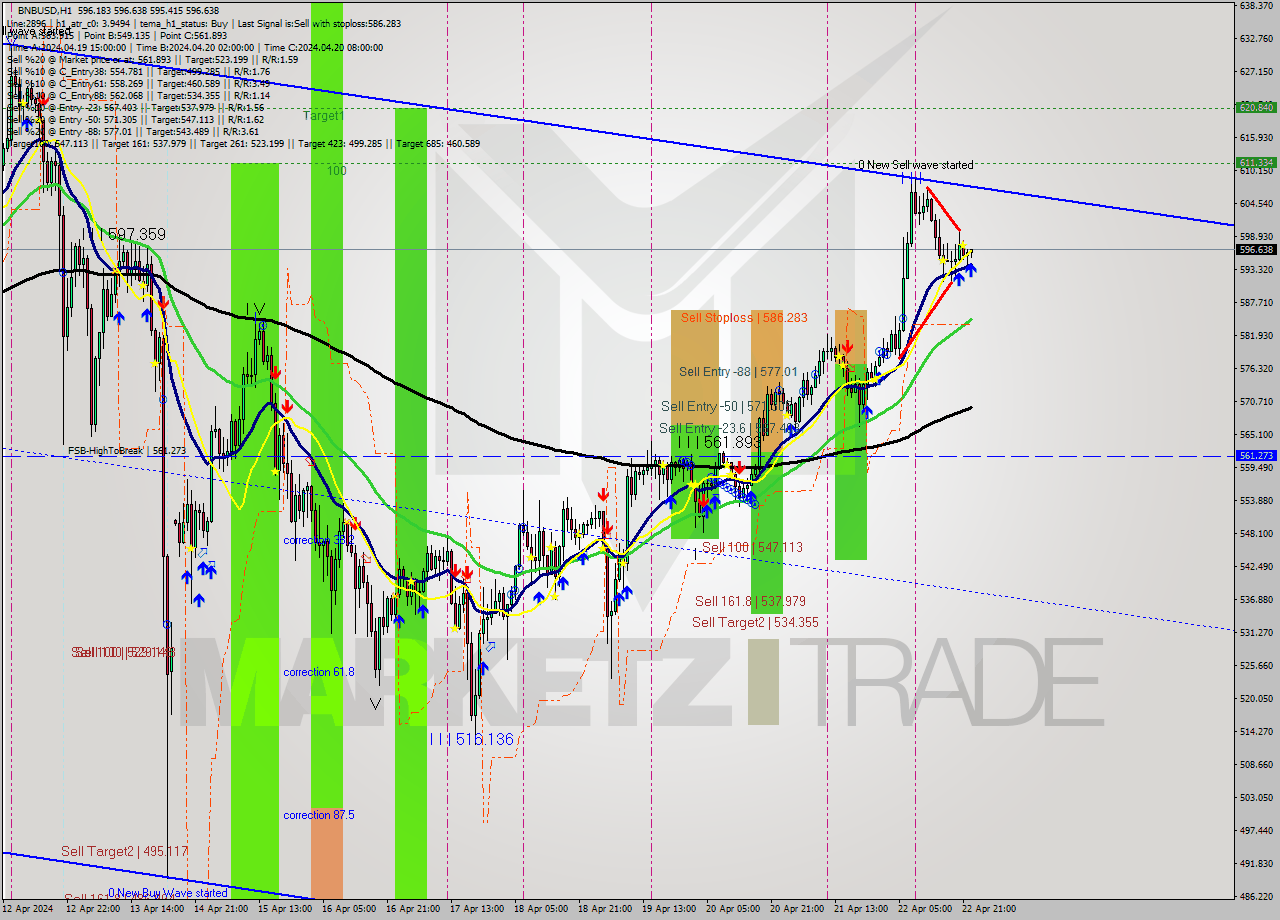Viewport: 1280px width, 920px height.
Task: Click the '17 Apr 13:00' time axis label
Action: point(476,909)
